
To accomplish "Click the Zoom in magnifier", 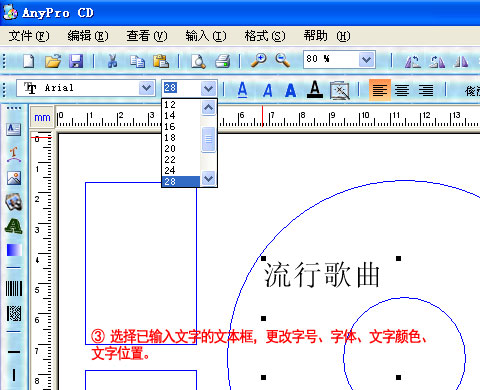I will pyautogui.click(x=258, y=61).
